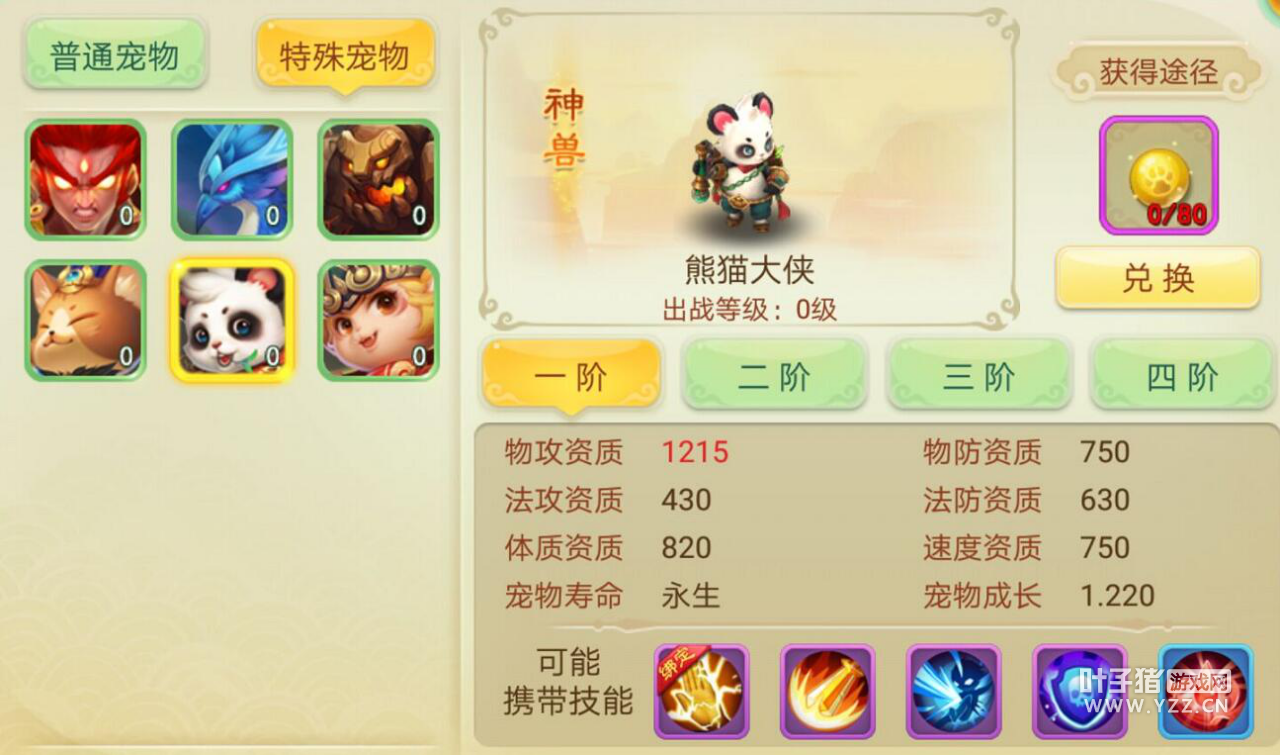This screenshot has height=755, width=1280.
Task: Switch to the 普通宠物 tab
Action: point(115,53)
